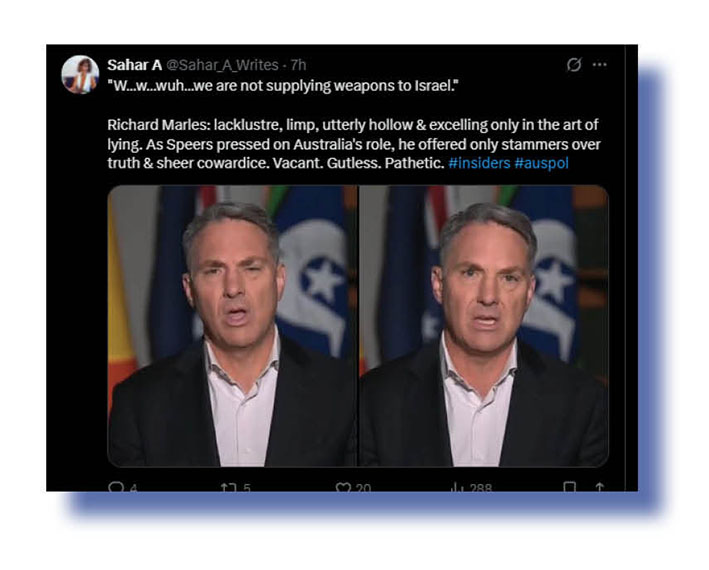Screen dimensions: 709x570
Task: Open the #auspol hashtag
Action: 541,163
